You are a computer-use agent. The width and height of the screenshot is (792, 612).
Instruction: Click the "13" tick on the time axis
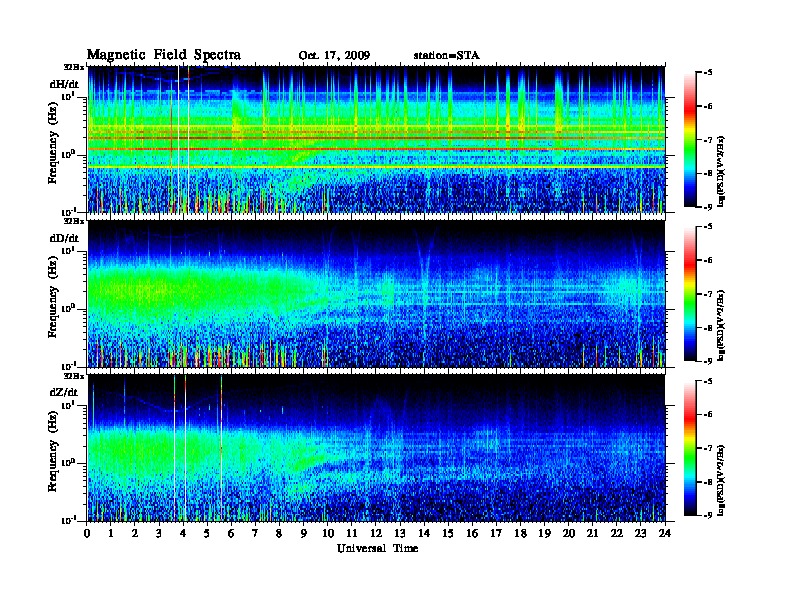tap(400, 533)
